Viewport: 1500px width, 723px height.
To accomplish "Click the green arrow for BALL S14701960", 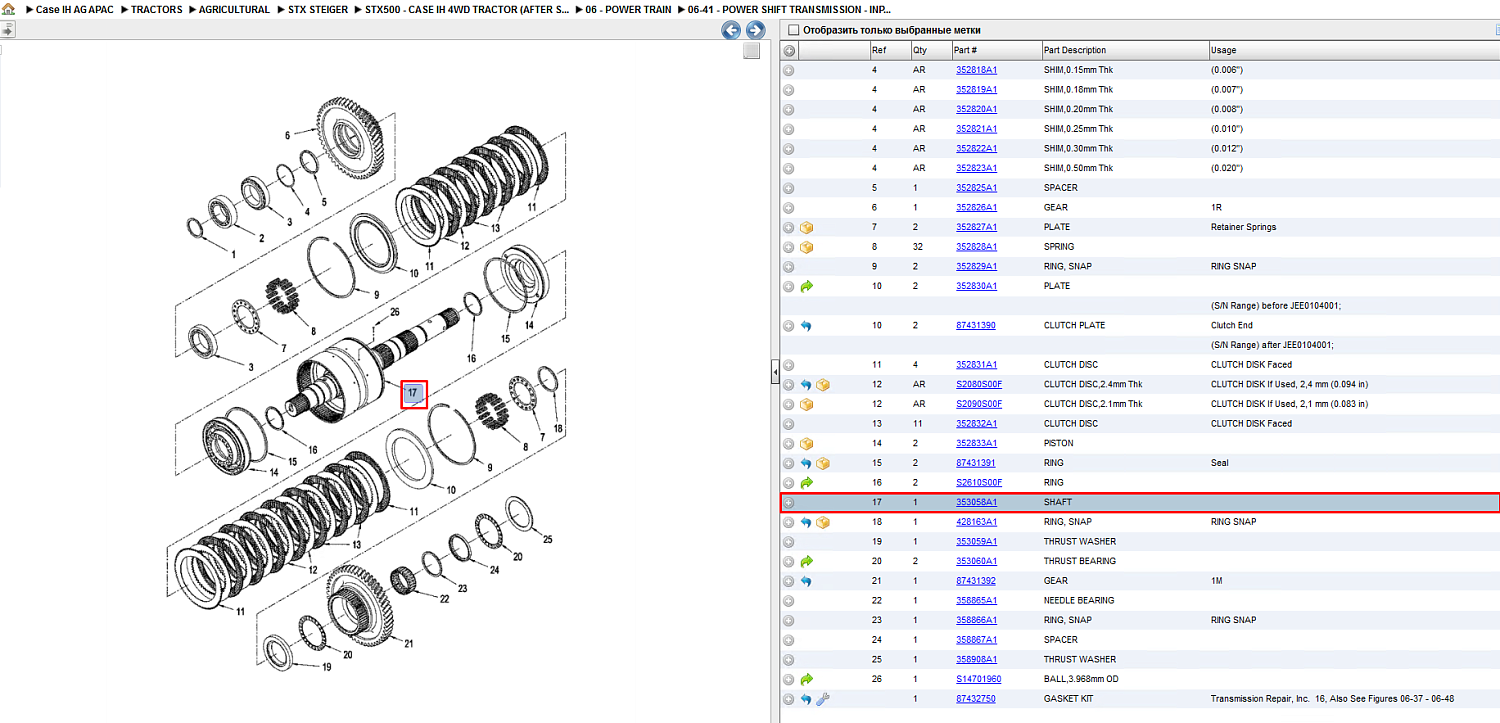I will tap(807, 679).
